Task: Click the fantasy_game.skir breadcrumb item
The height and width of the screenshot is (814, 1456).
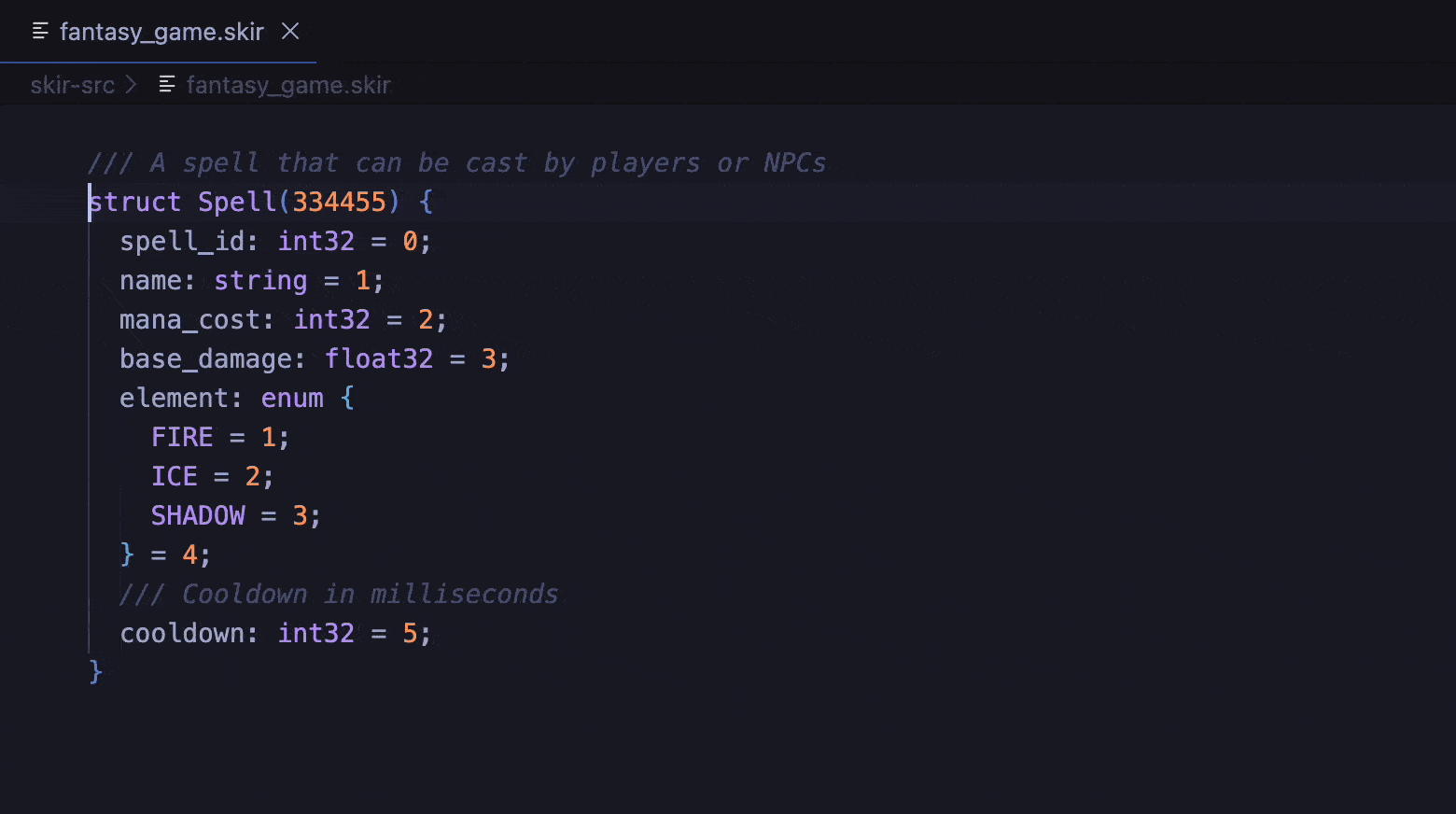Action: [x=288, y=85]
